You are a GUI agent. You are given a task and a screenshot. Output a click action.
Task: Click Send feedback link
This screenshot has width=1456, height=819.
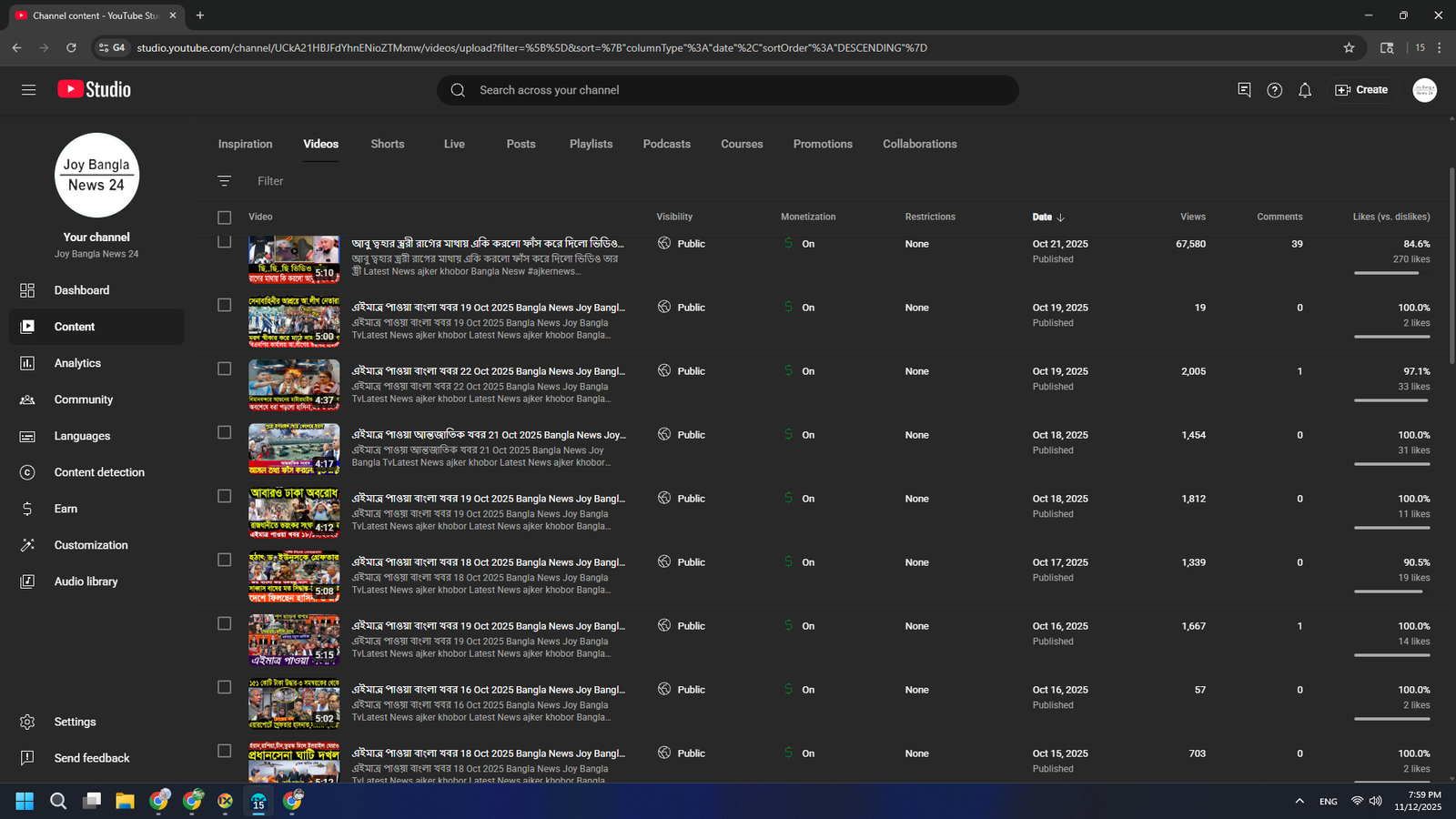tap(91, 758)
